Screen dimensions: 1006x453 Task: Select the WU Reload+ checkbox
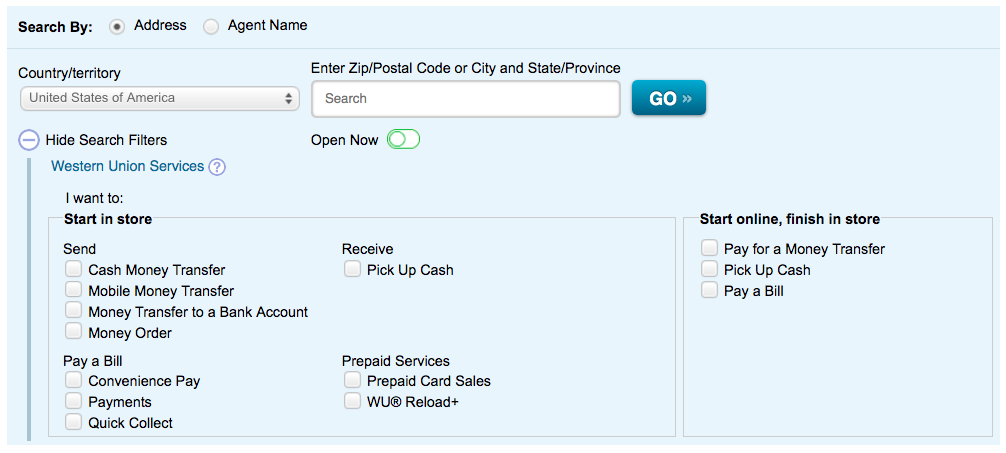point(352,401)
